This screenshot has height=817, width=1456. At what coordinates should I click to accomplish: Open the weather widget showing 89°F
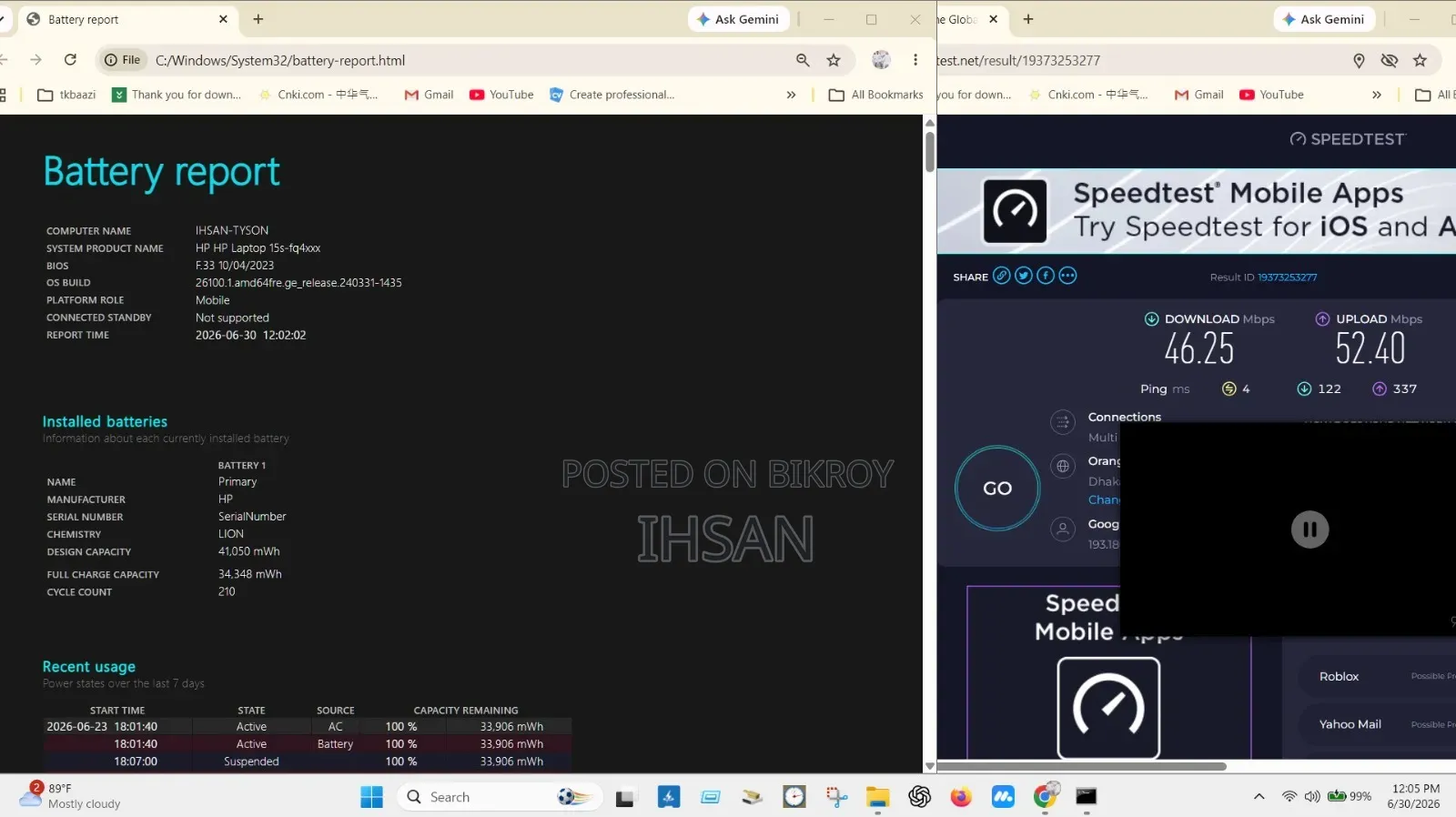(x=70, y=796)
